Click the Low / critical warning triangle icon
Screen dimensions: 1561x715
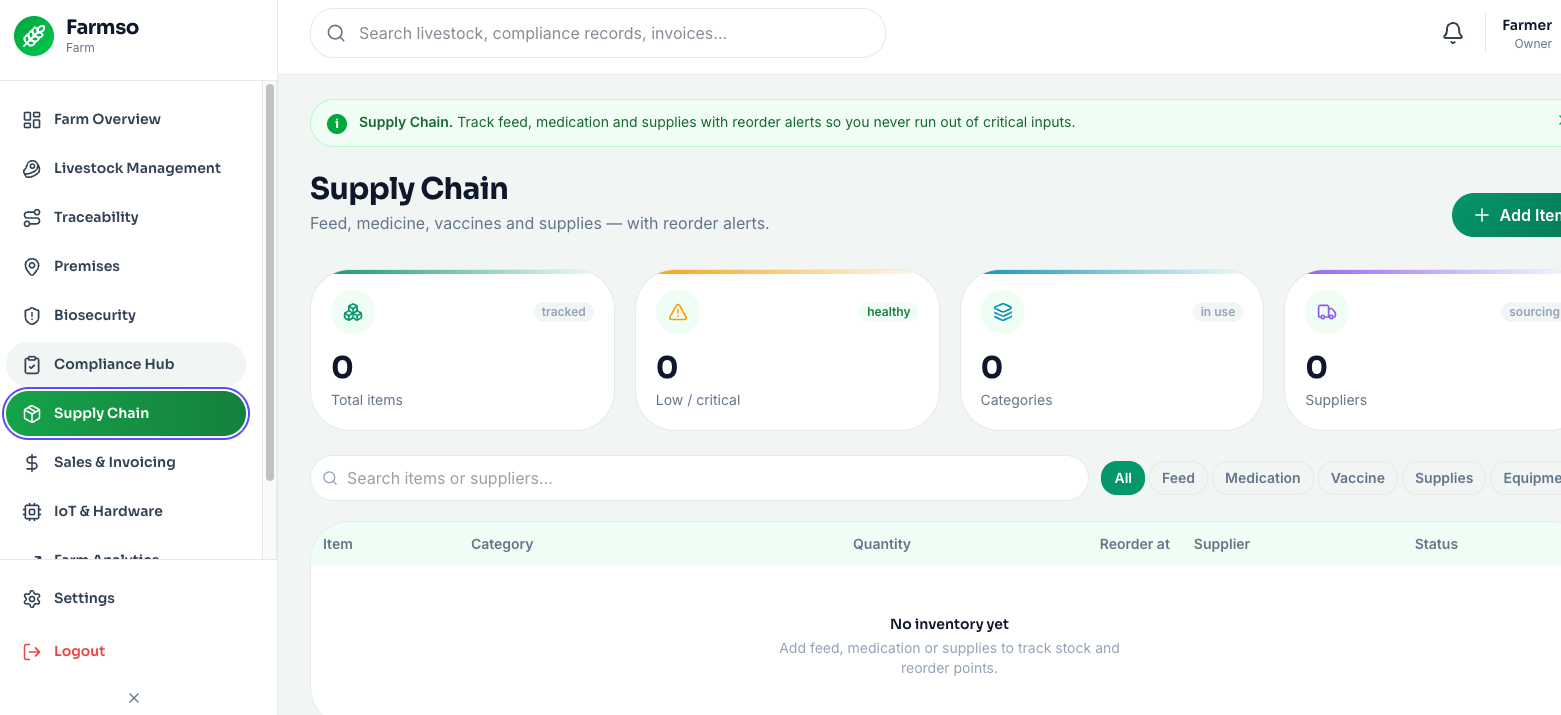[678, 312]
